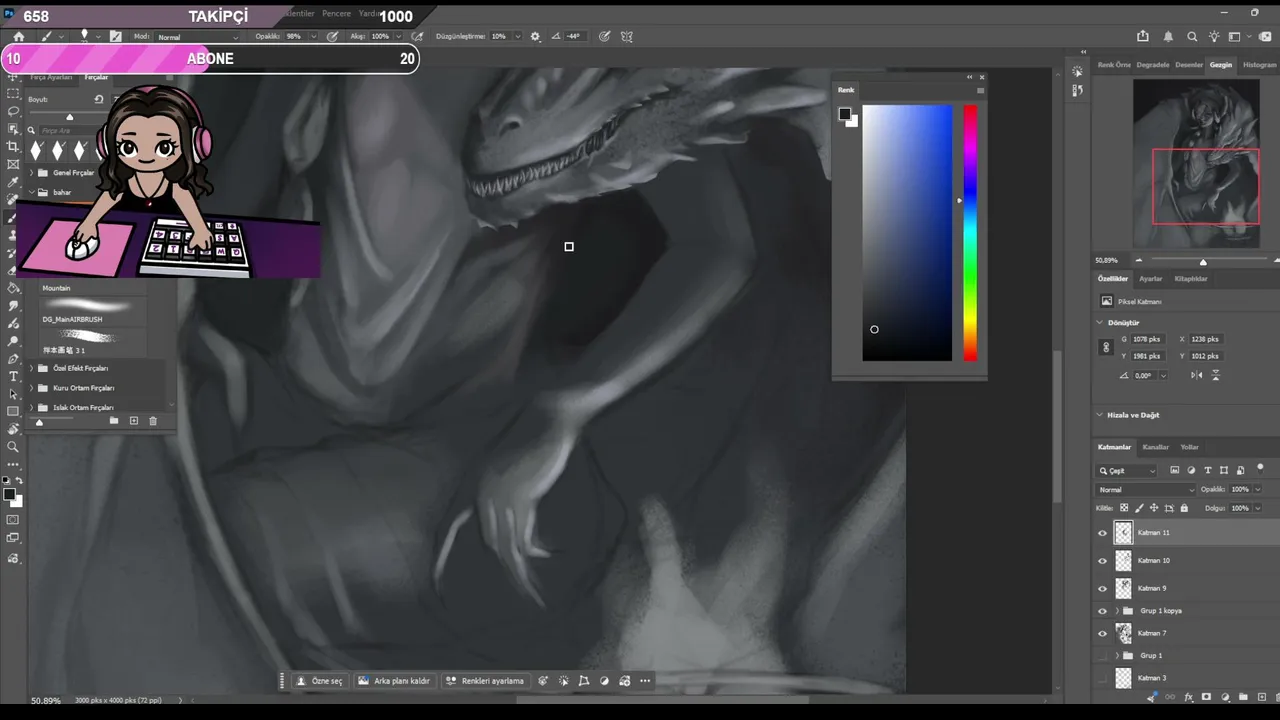Expand the Özel Efekt Fırçaları folder
Screen dimensions: 1280x720
(31, 368)
